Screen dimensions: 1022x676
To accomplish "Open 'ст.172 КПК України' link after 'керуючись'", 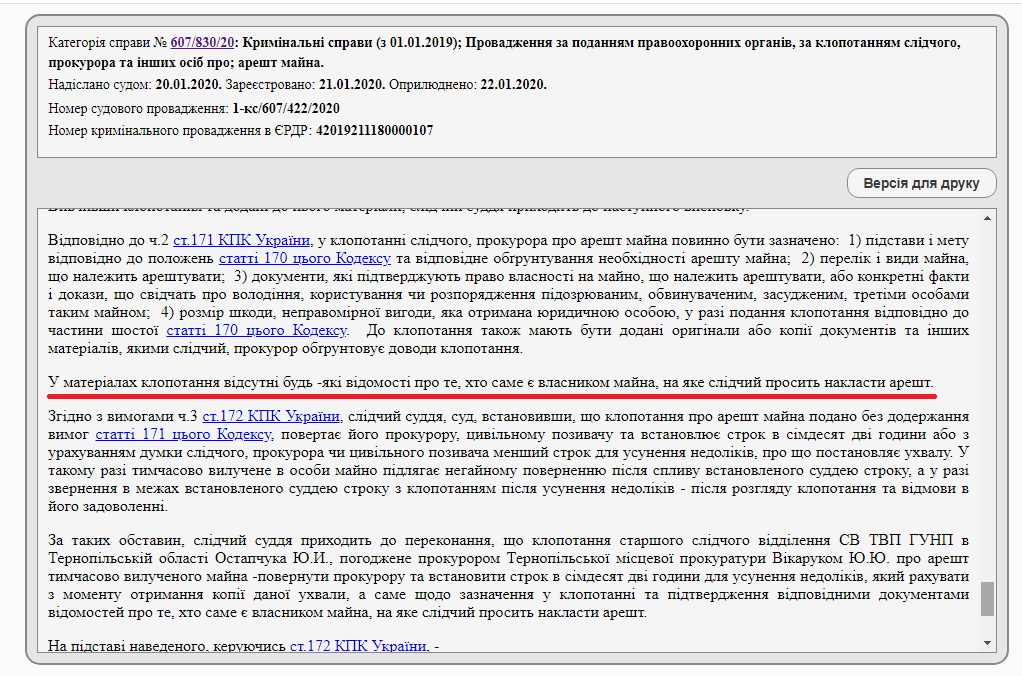I will 358,646.
